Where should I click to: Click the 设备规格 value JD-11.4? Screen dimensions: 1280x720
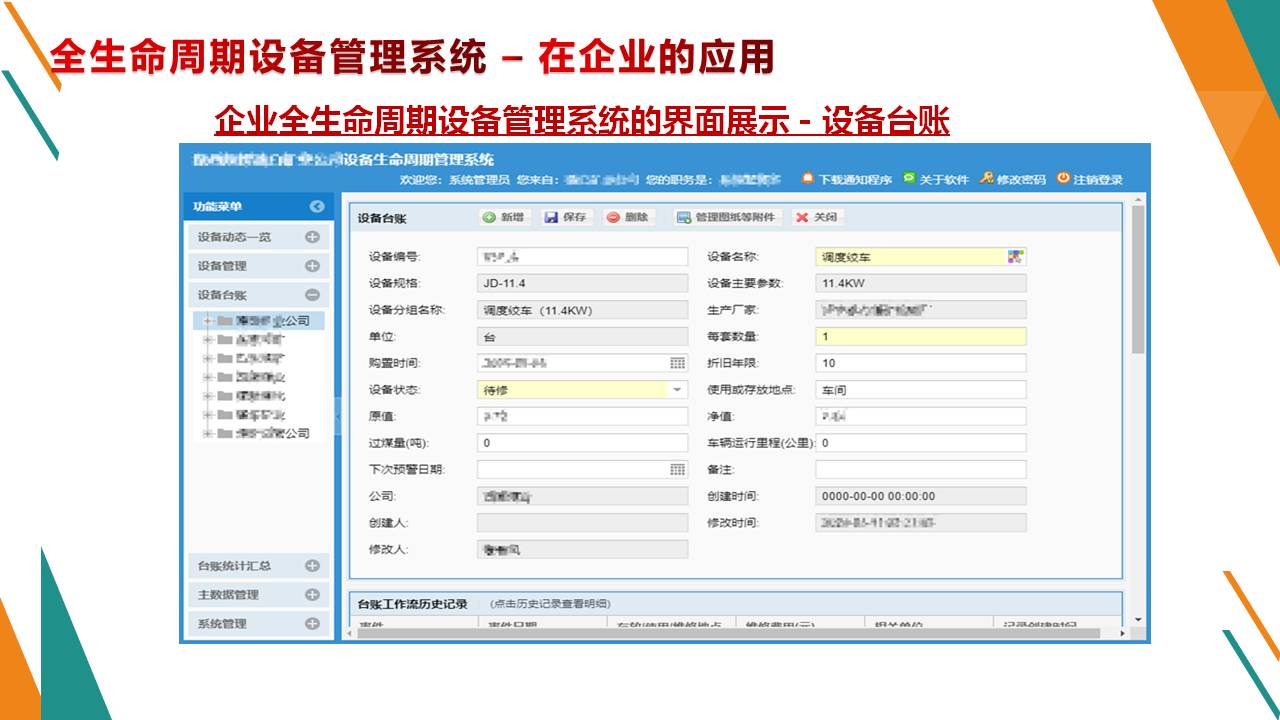coord(582,284)
